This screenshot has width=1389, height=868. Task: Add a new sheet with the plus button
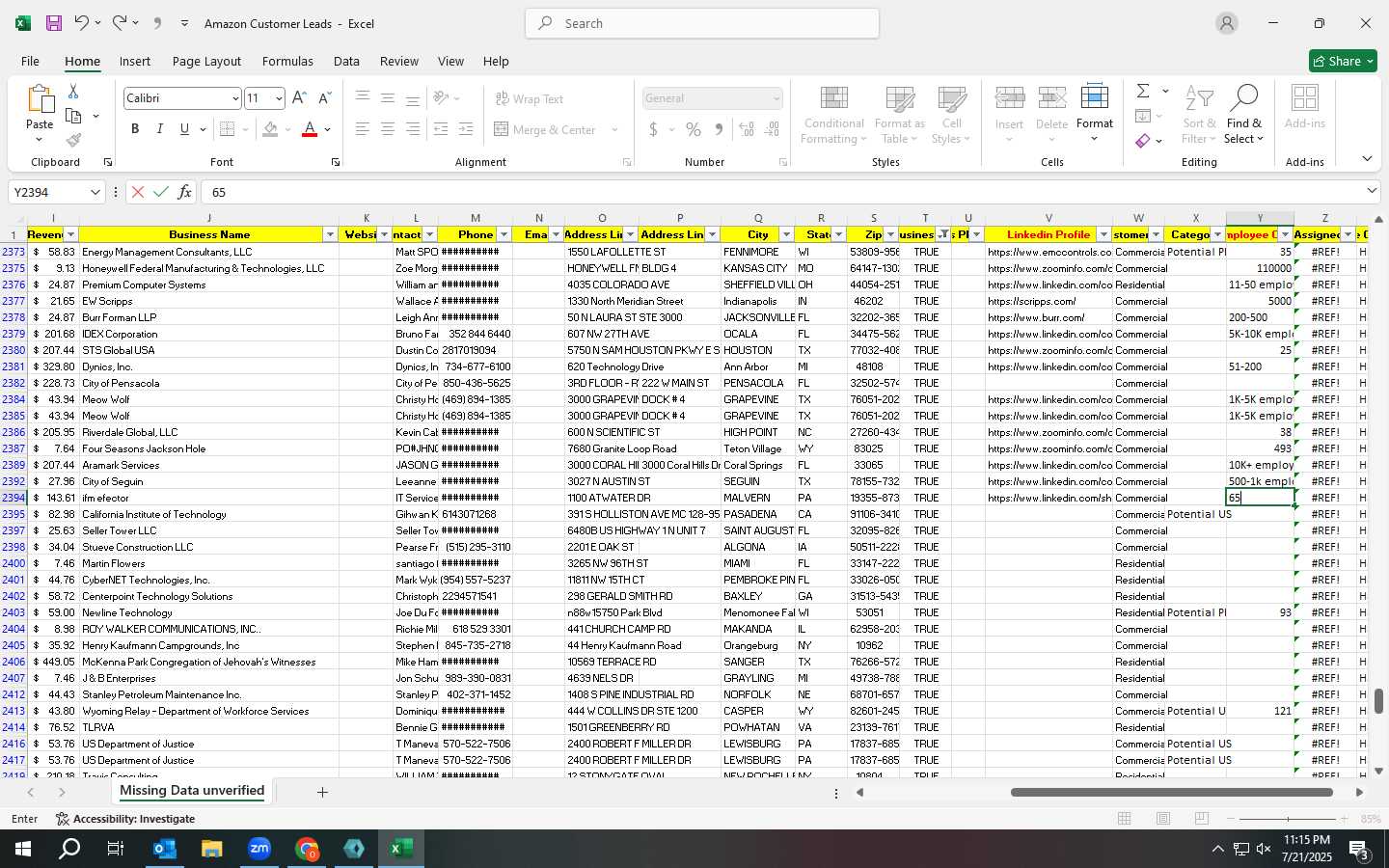tap(322, 792)
